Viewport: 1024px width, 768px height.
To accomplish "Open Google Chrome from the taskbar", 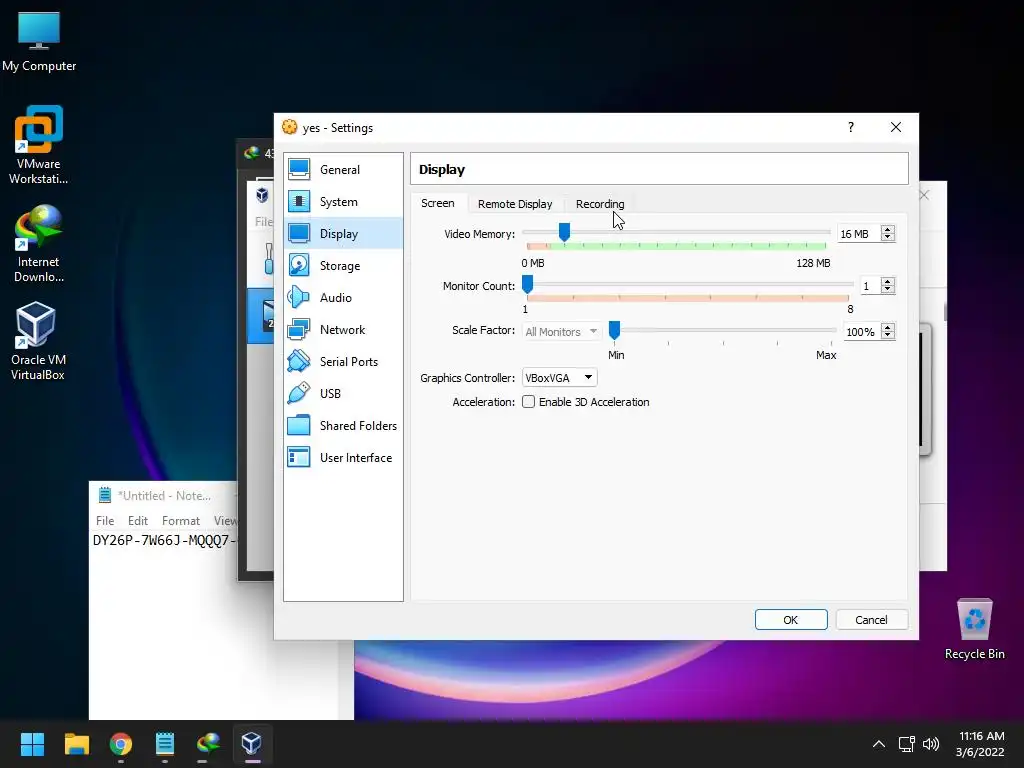I will (x=121, y=743).
